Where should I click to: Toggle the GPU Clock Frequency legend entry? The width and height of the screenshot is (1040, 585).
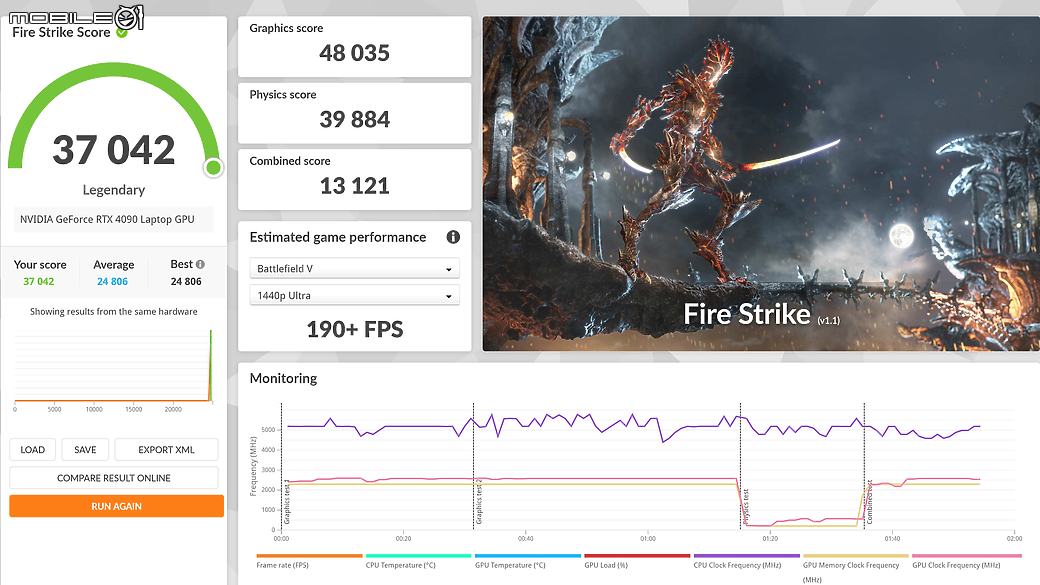[x=966, y=561]
